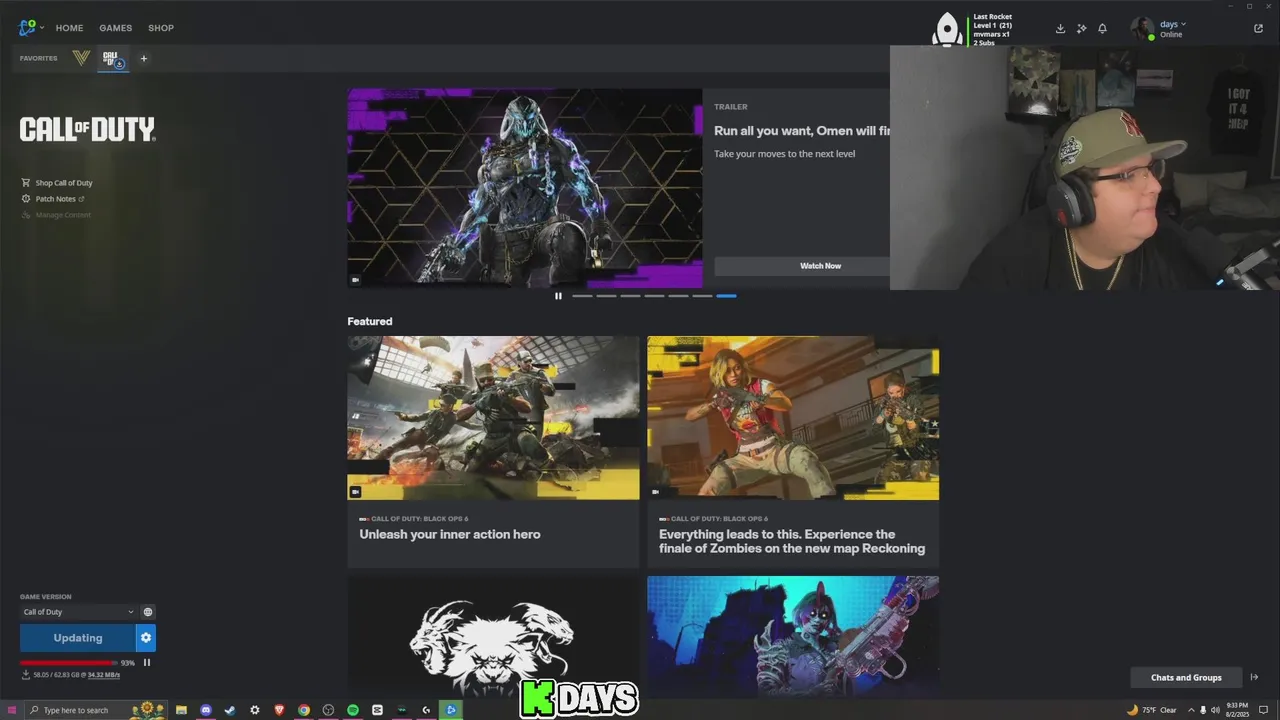Open the downloads icon in header

pos(1060,28)
